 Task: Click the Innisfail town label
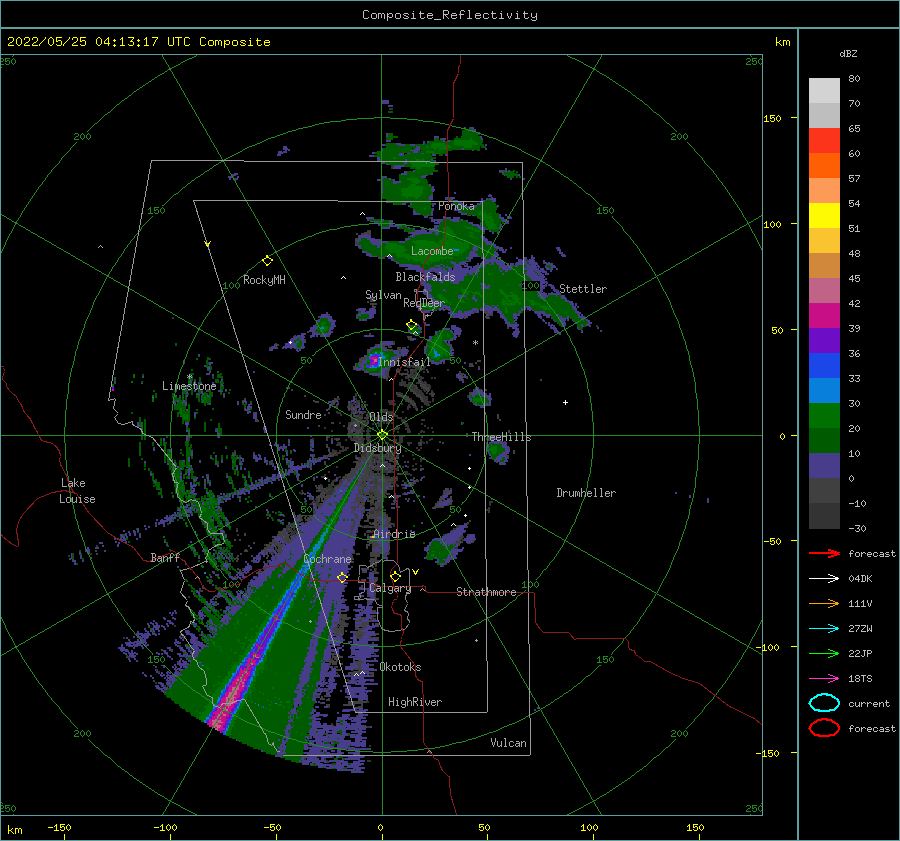(404, 362)
